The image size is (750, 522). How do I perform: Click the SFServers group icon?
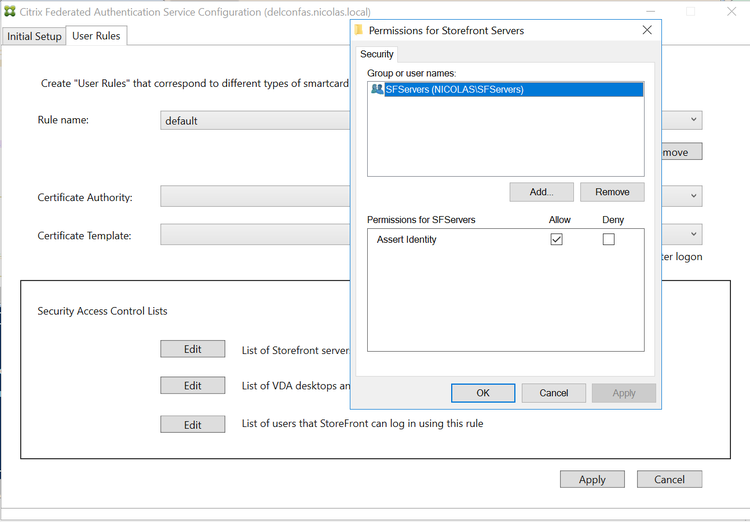click(x=377, y=89)
